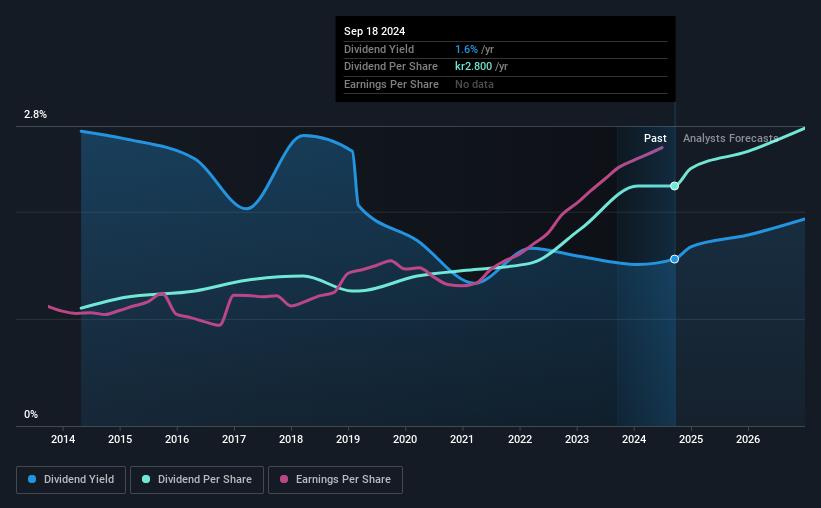Image resolution: width=821 pixels, height=508 pixels.
Task: Click the Past label on chart
Action: pyautogui.click(x=655, y=138)
